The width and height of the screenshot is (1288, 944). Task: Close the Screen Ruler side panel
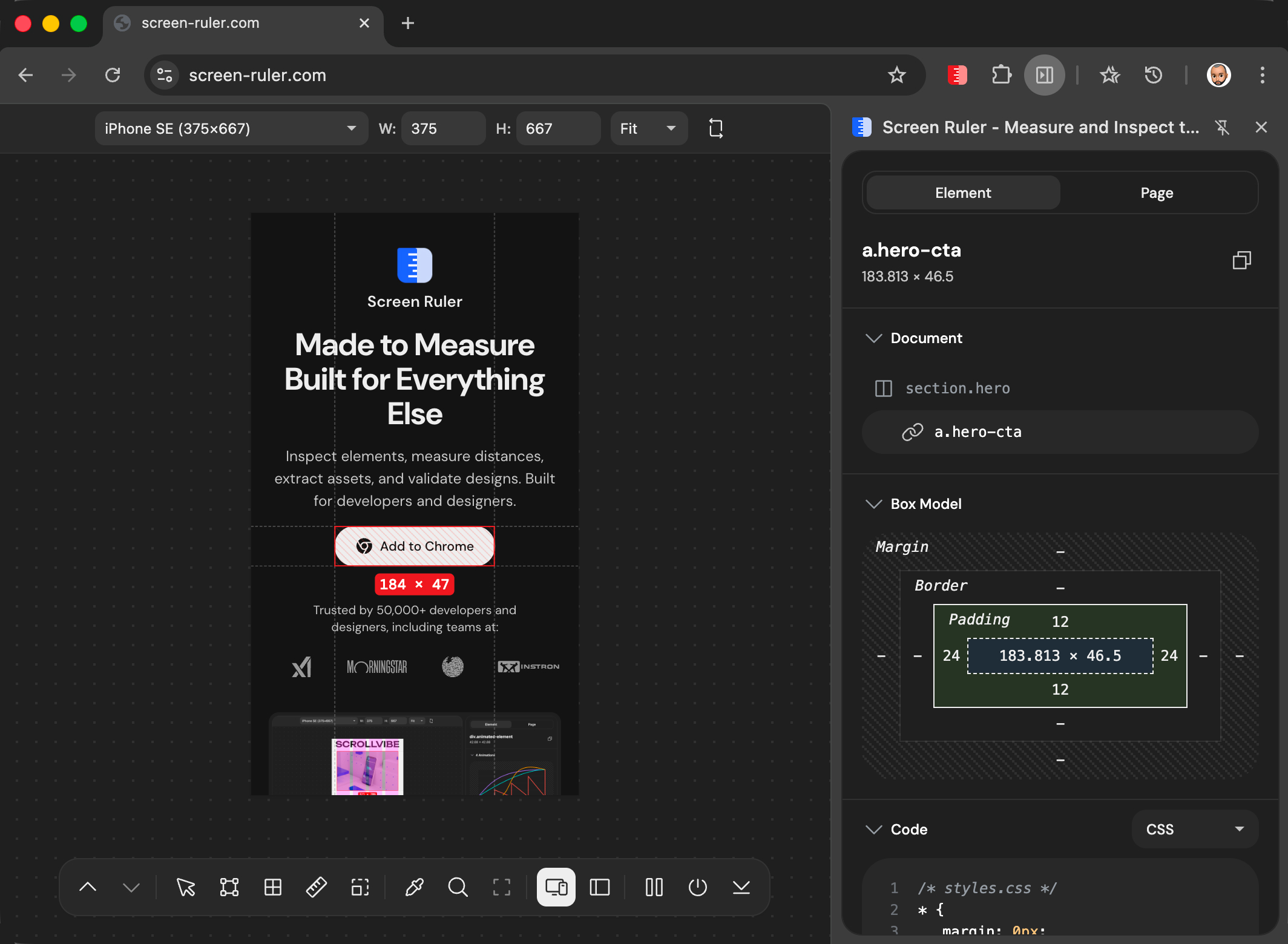[1261, 127]
